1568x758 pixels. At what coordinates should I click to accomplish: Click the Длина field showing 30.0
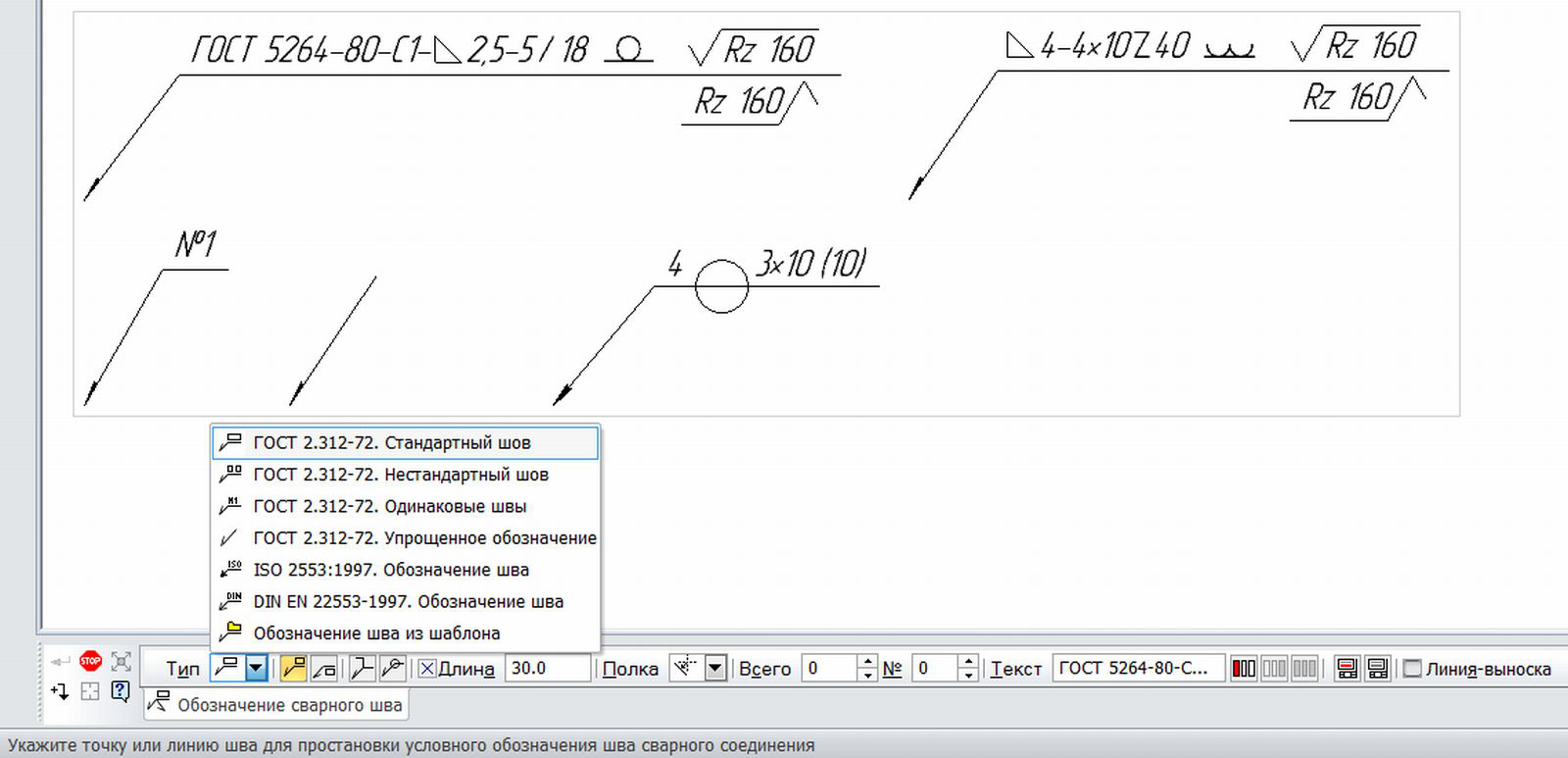[548, 669]
